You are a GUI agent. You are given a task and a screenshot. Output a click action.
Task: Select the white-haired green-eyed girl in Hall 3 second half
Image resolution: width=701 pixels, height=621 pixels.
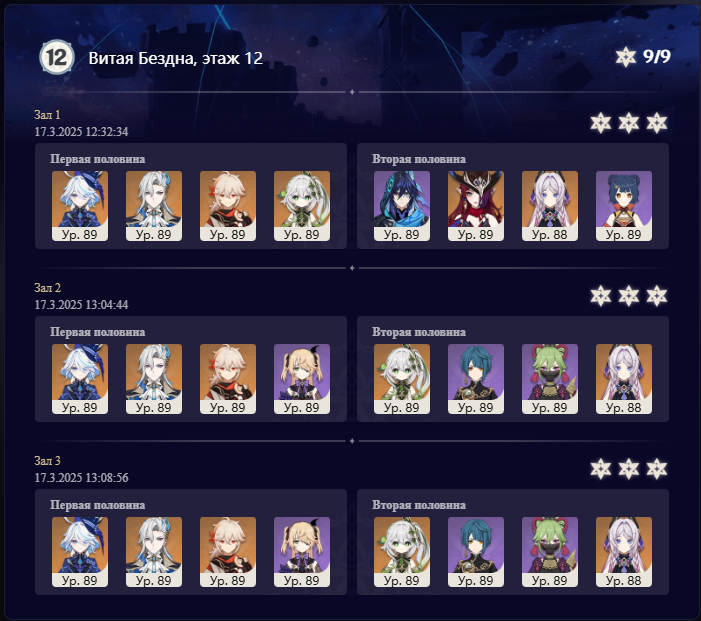401,552
